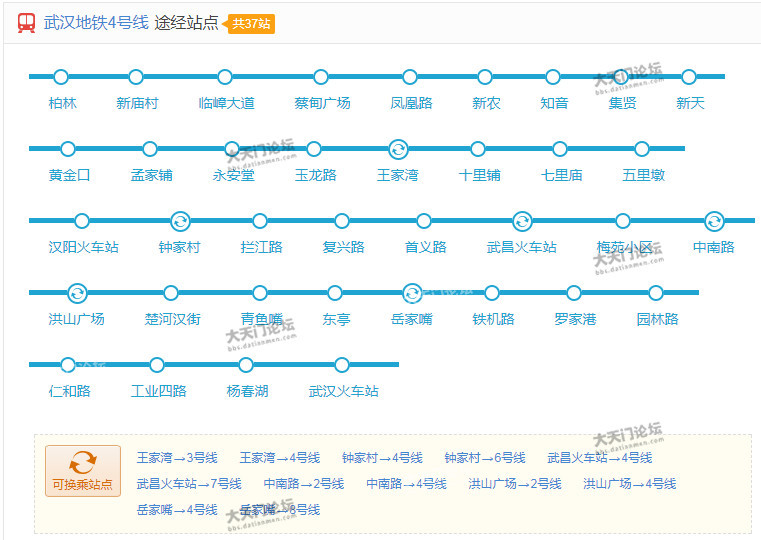The image size is (761, 540).
Task: Open the 洪山广场→2号线 transfer link
Action: pyautogui.click(x=515, y=484)
